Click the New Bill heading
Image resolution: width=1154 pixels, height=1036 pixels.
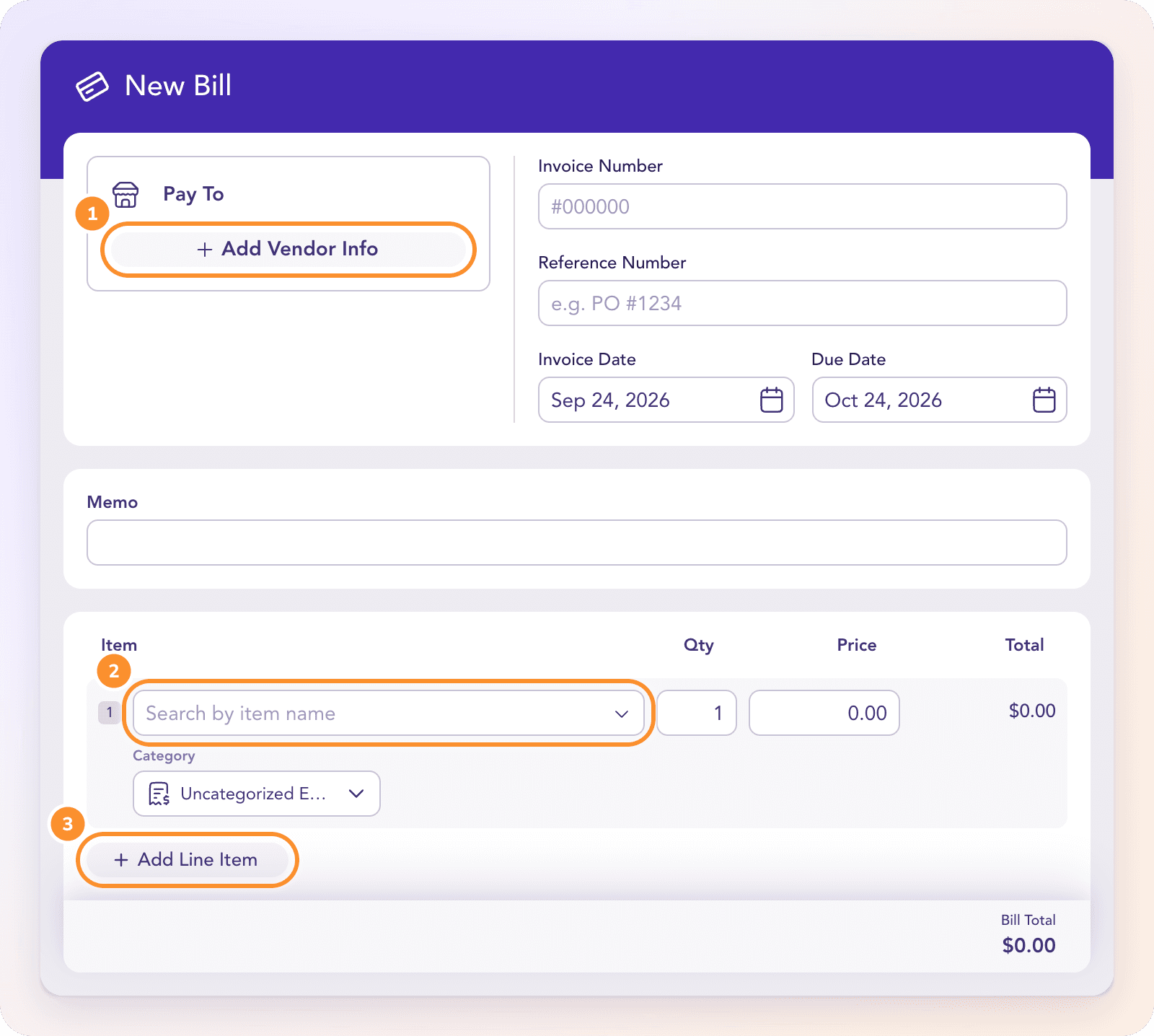178,86
